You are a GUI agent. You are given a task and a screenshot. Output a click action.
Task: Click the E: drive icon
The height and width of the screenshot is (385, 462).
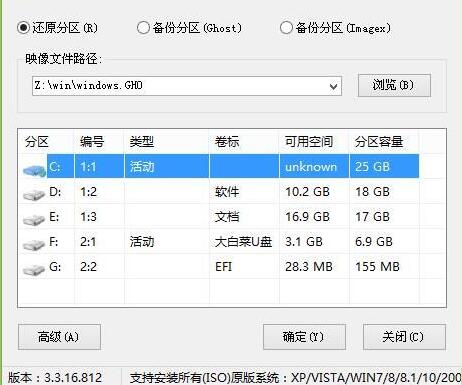(x=34, y=219)
